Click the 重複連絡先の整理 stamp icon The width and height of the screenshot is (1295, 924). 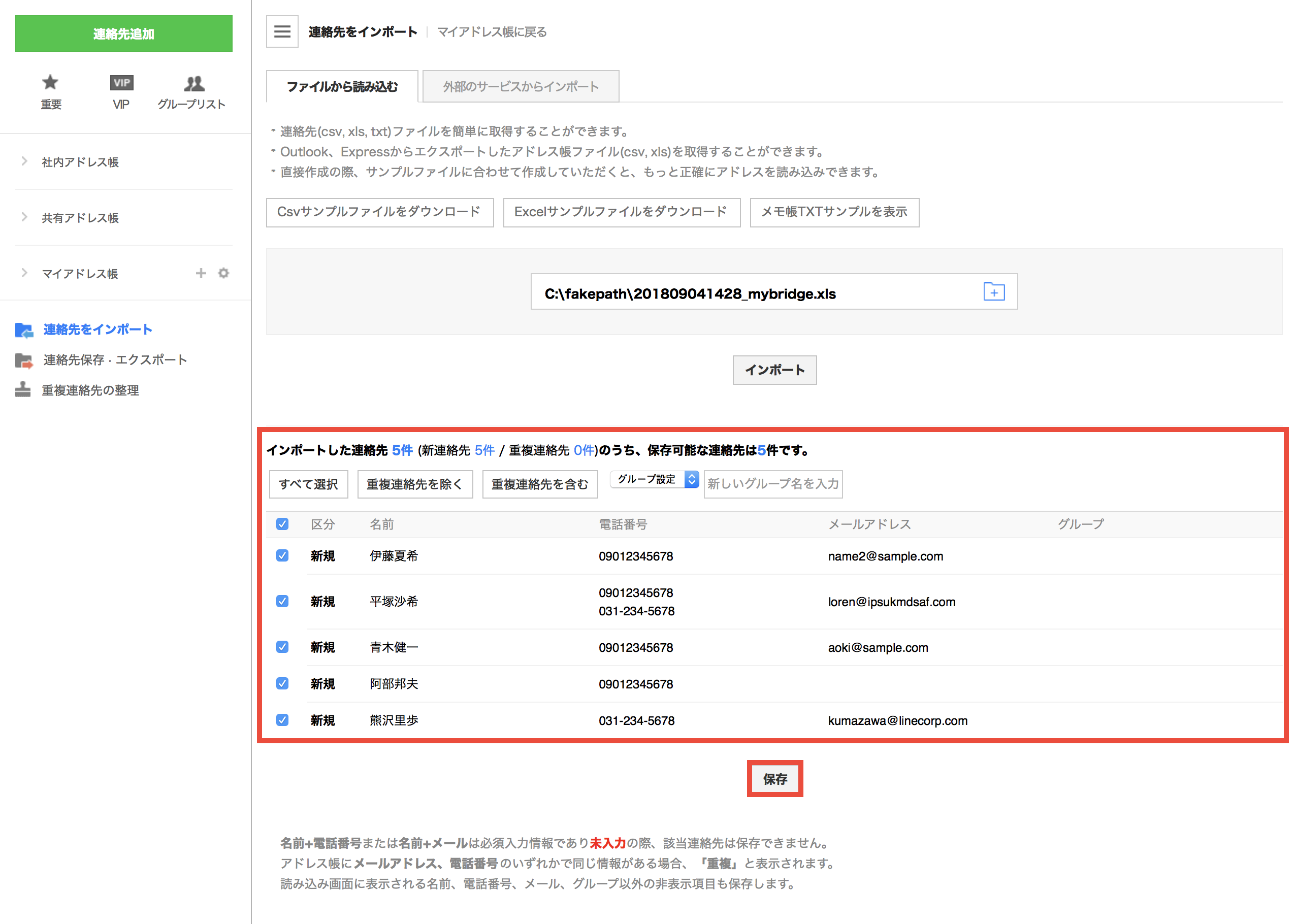tap(23, 390)
